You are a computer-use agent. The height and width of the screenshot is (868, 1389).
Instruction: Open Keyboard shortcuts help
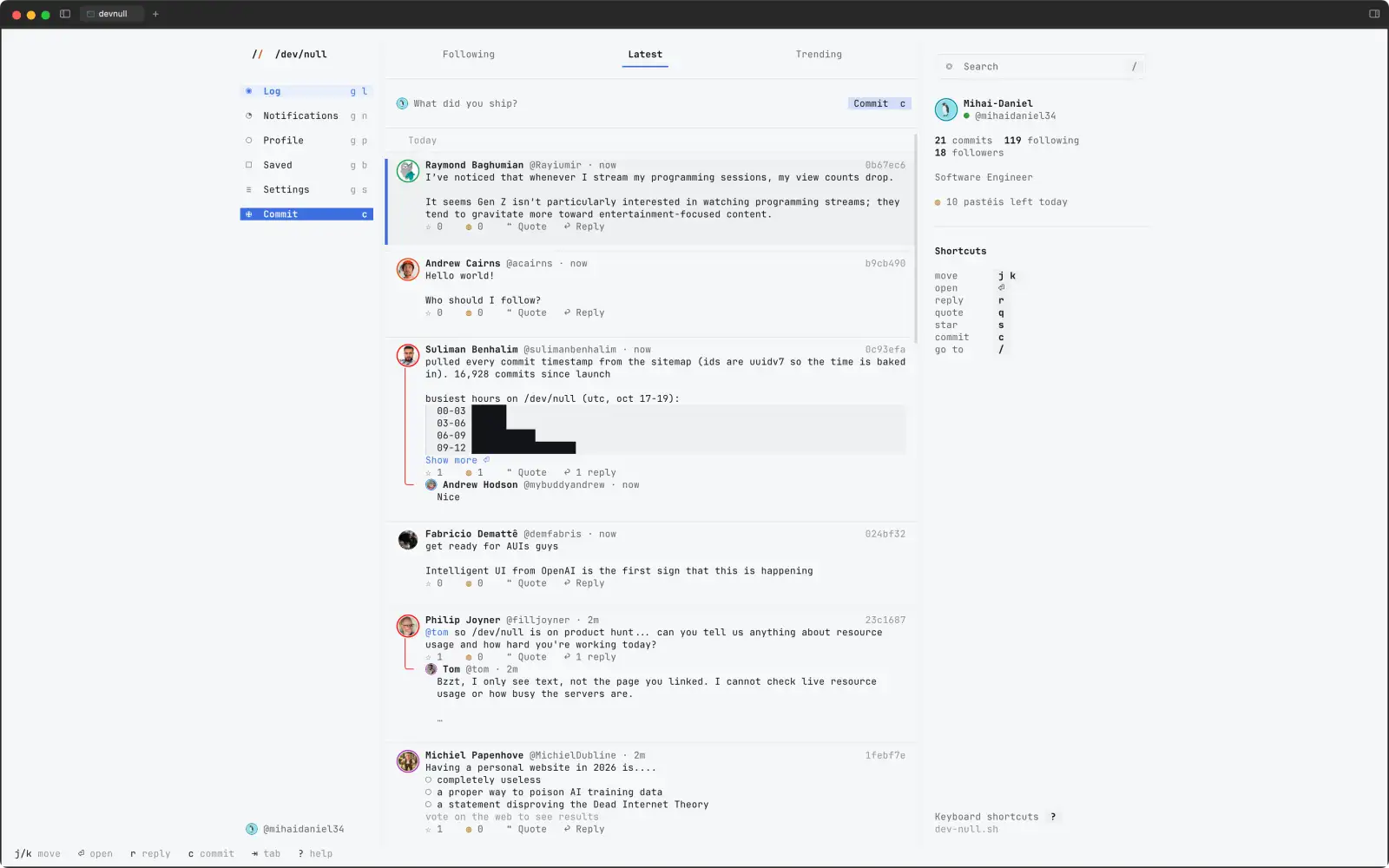995,817
